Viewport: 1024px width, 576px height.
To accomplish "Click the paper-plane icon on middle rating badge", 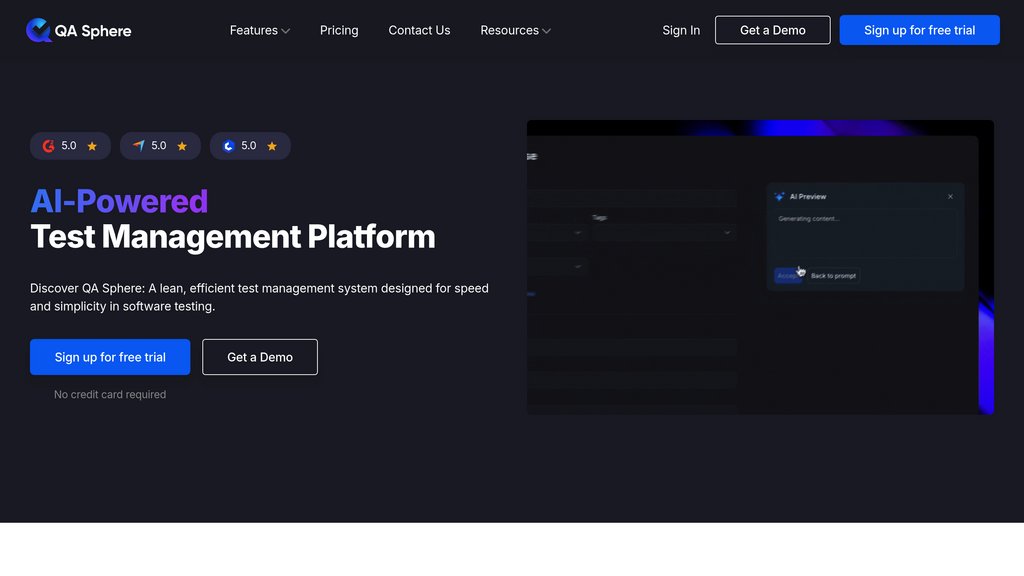I will (x=137, y=146).
